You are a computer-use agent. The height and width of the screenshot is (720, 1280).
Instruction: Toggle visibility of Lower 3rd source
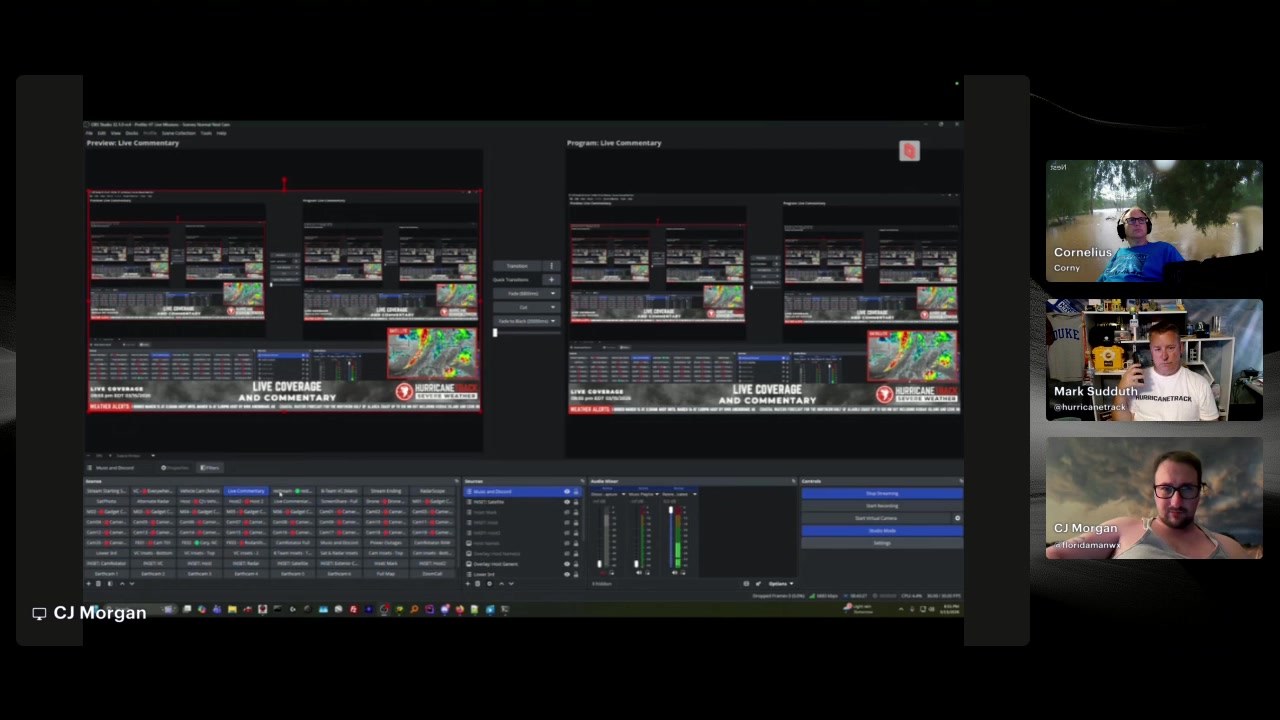point(567,574)
